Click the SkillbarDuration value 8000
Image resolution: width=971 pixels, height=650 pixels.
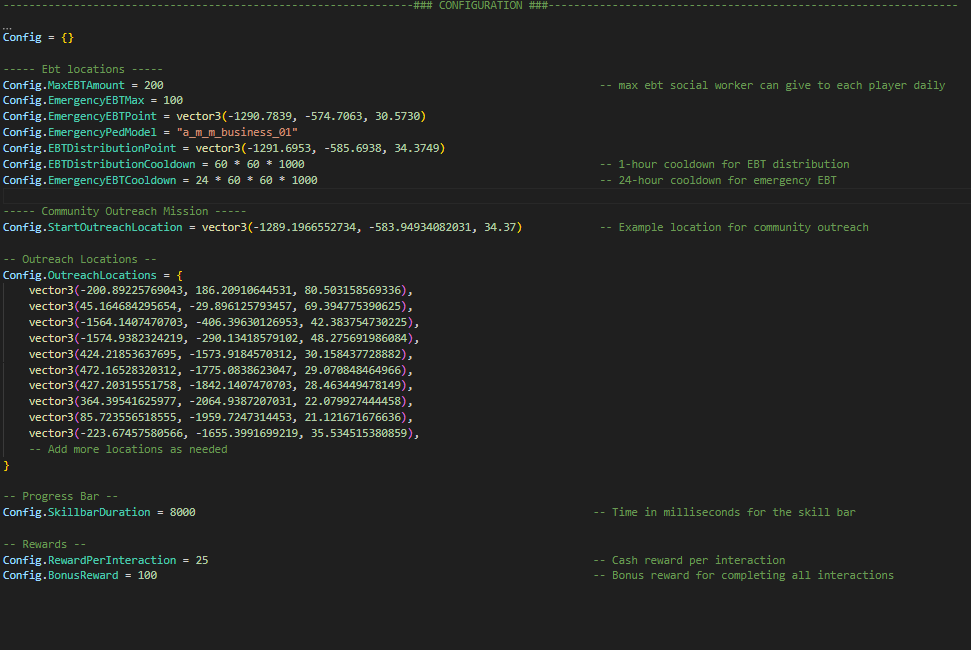[181, 513]
